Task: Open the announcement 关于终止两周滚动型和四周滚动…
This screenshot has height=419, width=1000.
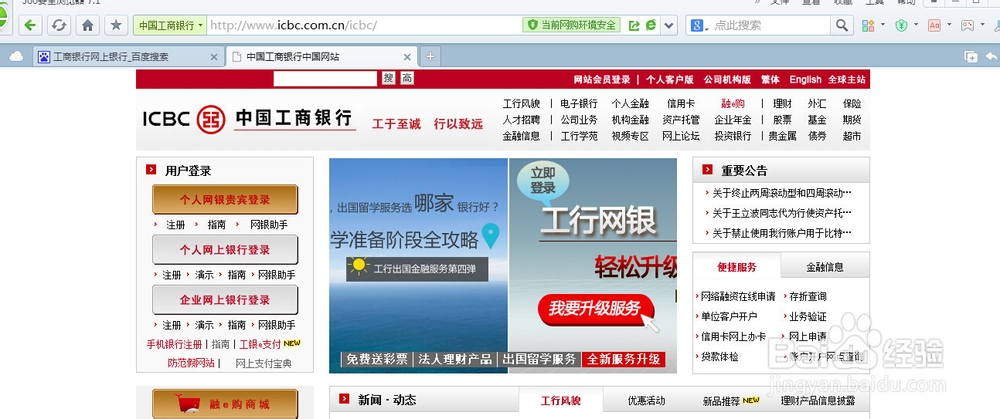Action: pos(782,193)
